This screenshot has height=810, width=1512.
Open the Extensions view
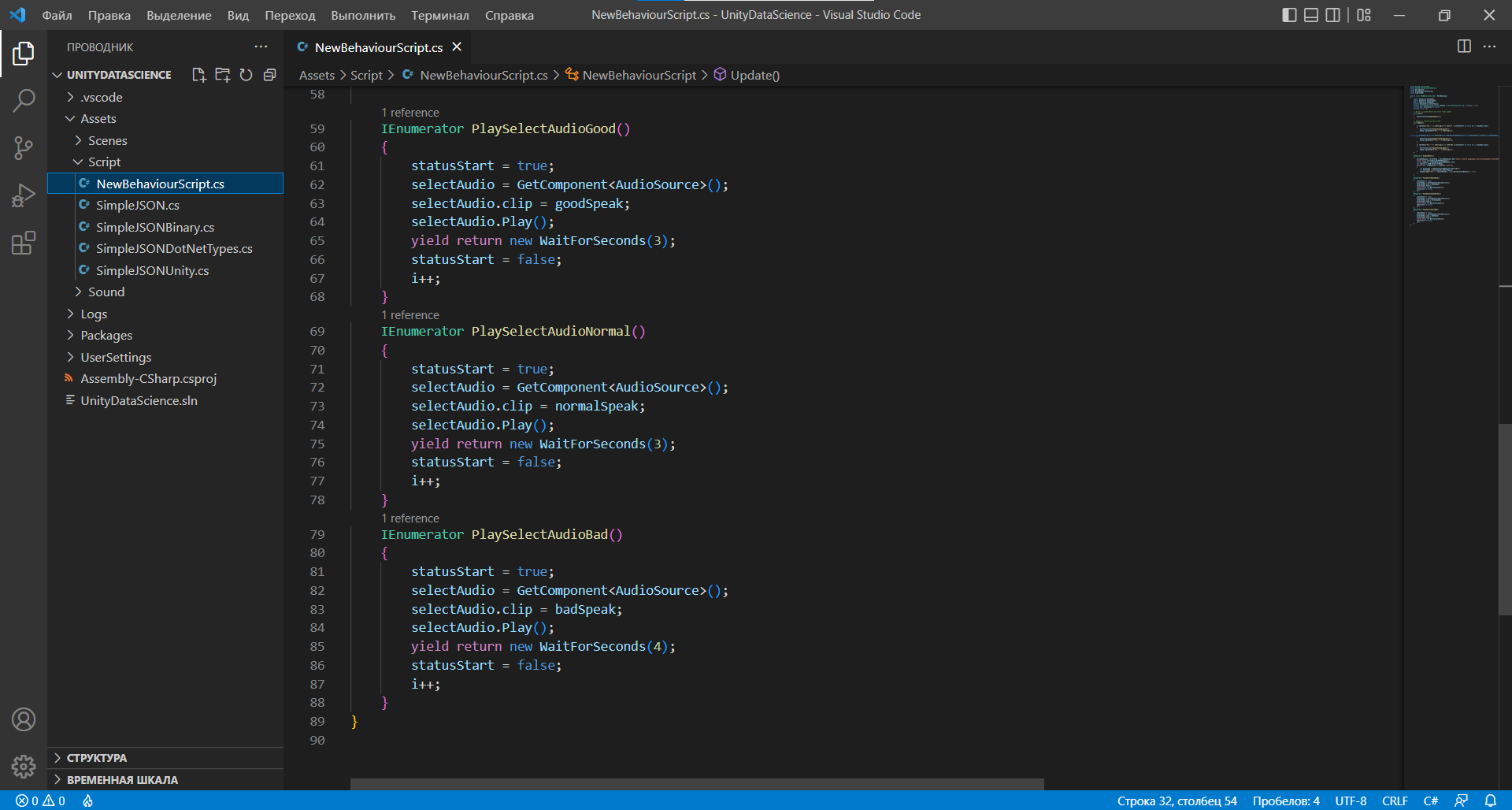[24, 243]
